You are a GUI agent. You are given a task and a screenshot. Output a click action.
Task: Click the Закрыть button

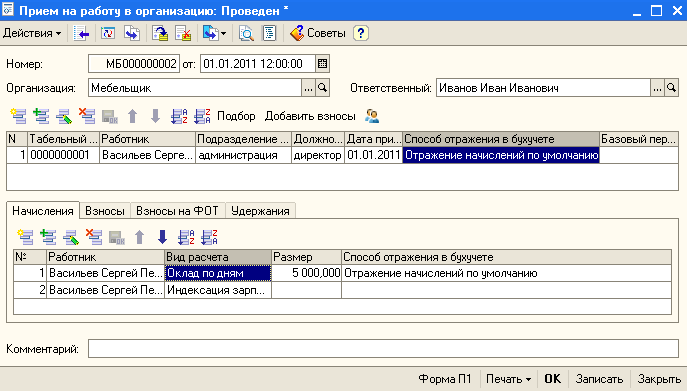pyautogui.click(x=659, y=379)
